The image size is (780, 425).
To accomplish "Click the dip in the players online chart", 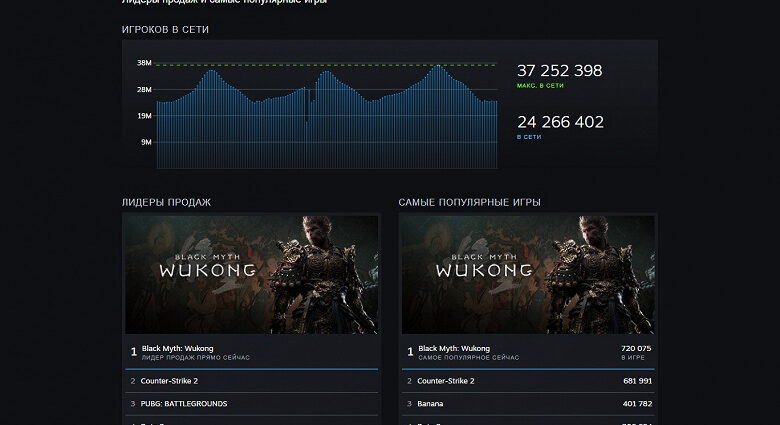I will point(307,107).
